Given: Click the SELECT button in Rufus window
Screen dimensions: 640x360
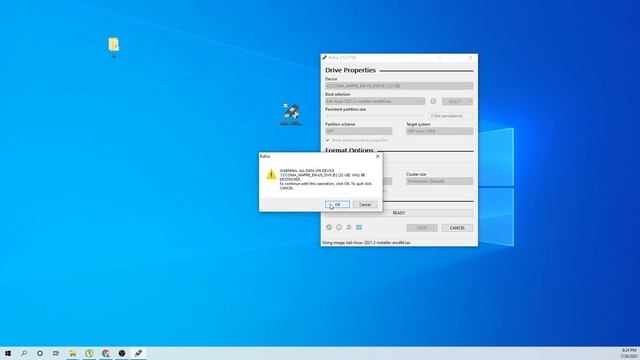Looking at the screenshot, I should (454, 101).
